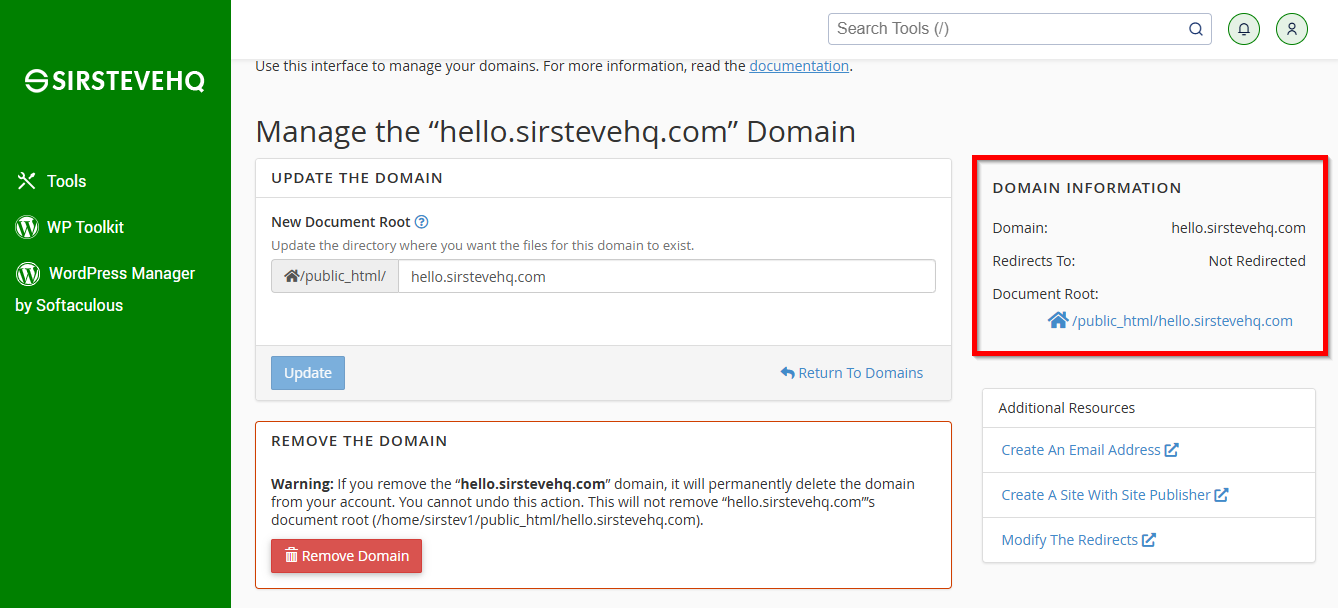Click the search magnifier icon
This screenshot has height=608, width=1338.
pos(1196,29)
